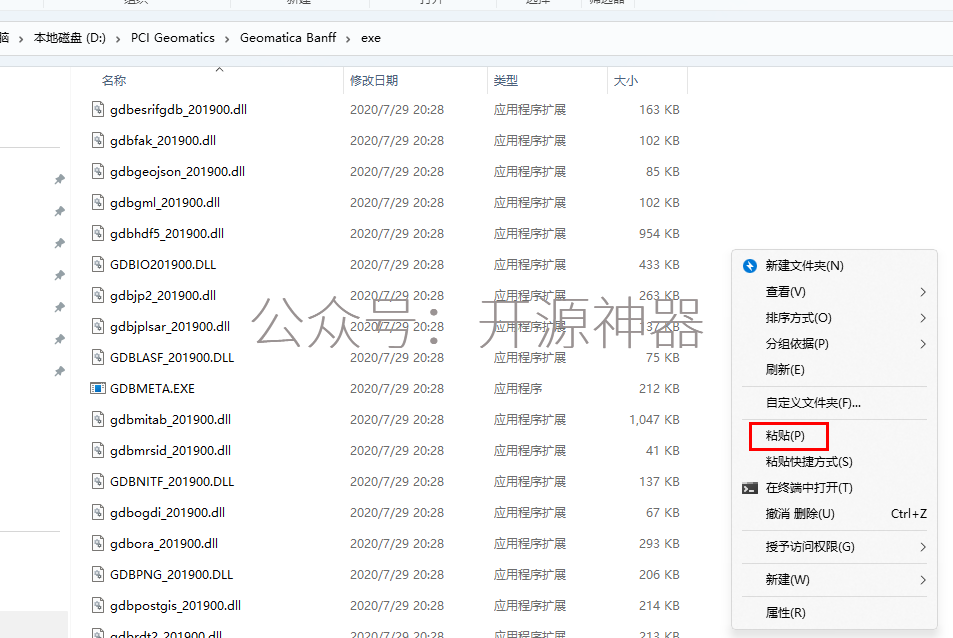Click the terminal icon in context menu
The width and height of the screenshot is (953, 638).
click(x=750, y=488)
